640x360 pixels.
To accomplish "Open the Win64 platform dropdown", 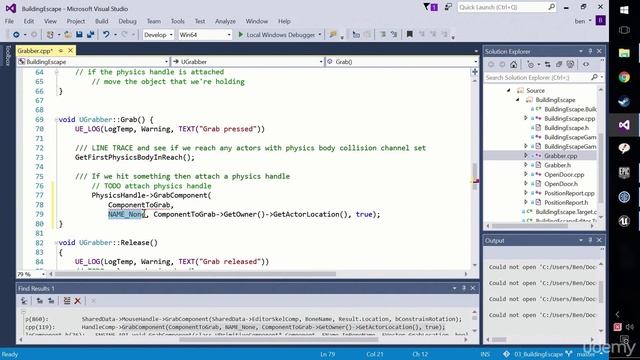I will 205,35.
